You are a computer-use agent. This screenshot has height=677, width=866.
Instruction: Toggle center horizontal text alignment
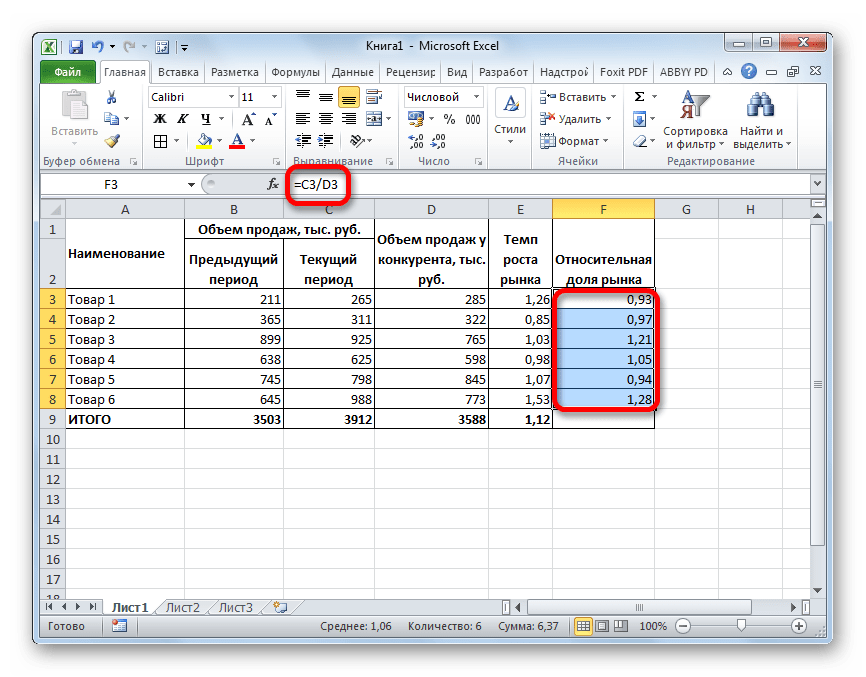[326, 119]
